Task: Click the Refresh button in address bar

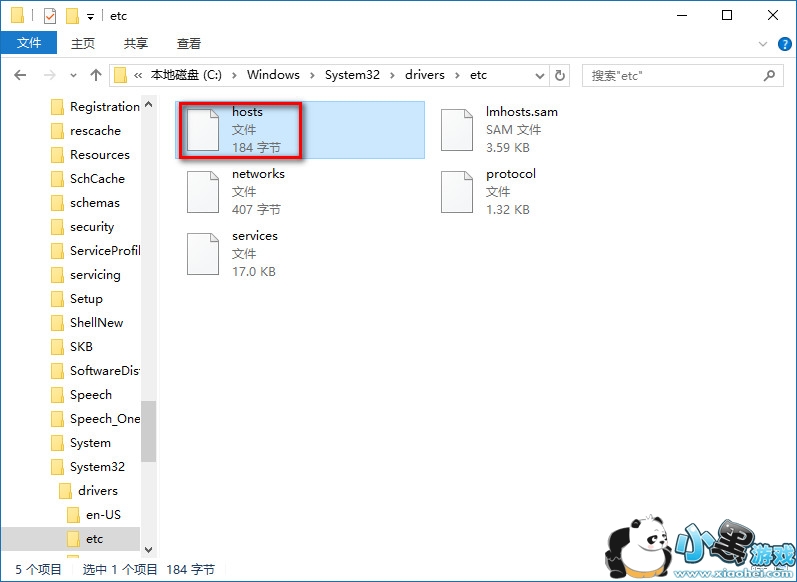Action: (x=560, y=75)
